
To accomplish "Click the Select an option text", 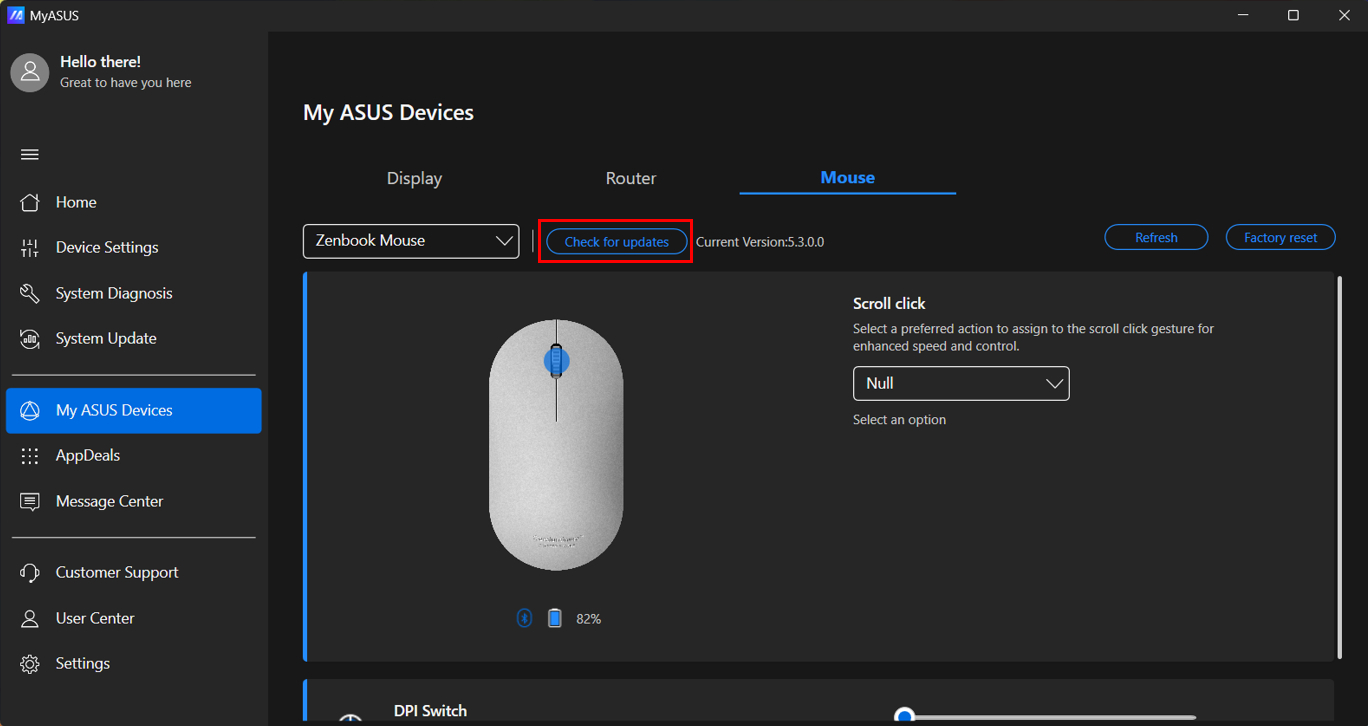I will tap(899, 420).
